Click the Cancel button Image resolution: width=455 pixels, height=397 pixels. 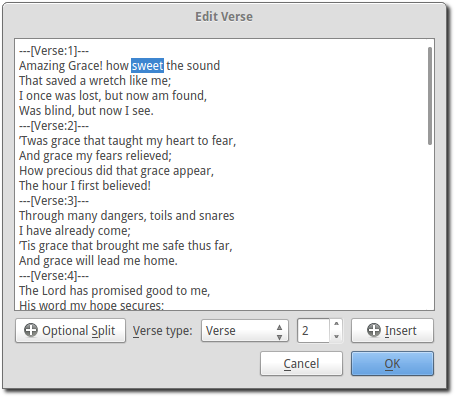coord(301,363)
